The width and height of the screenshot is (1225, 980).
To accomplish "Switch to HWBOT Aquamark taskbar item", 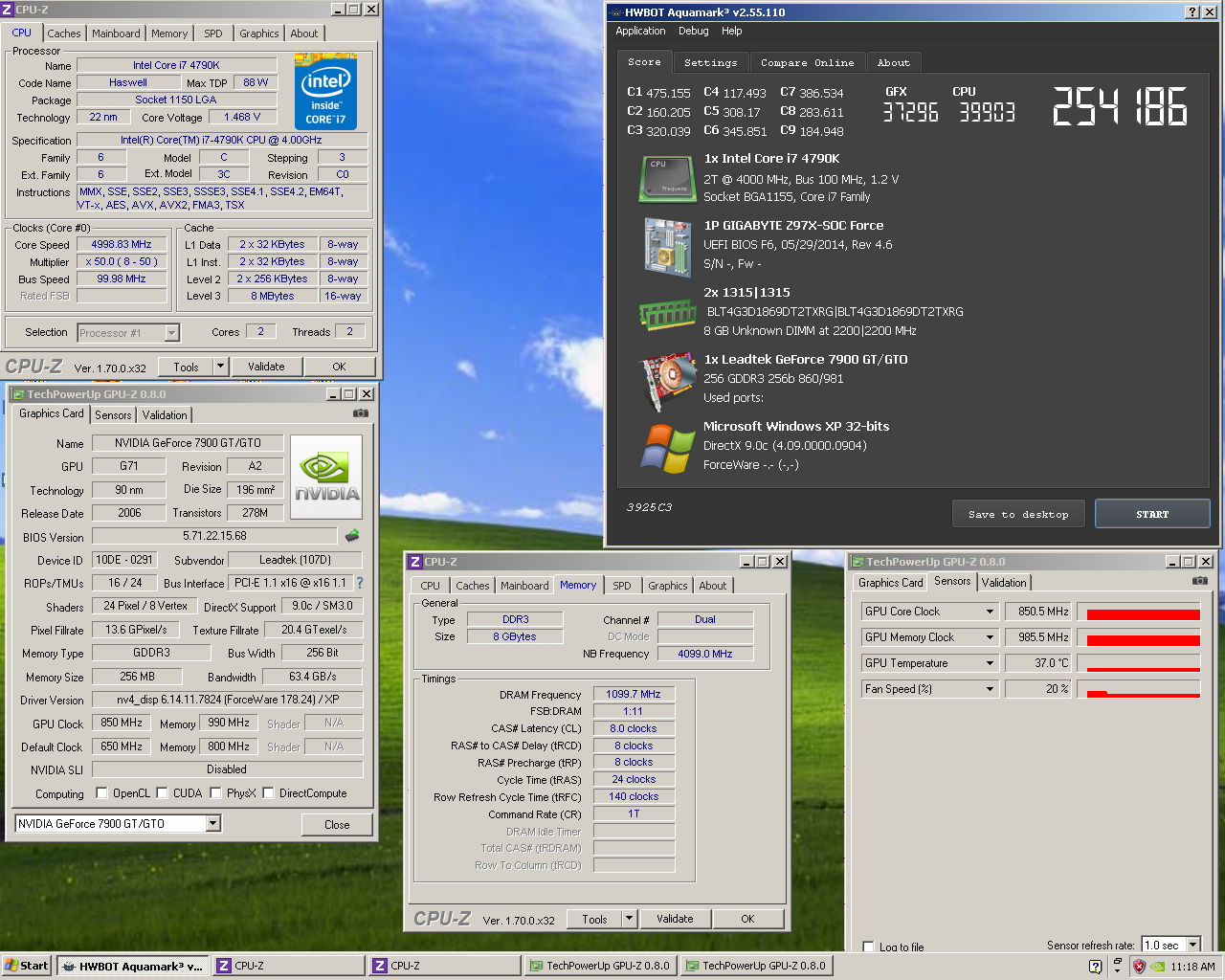I will click(133, 966).
